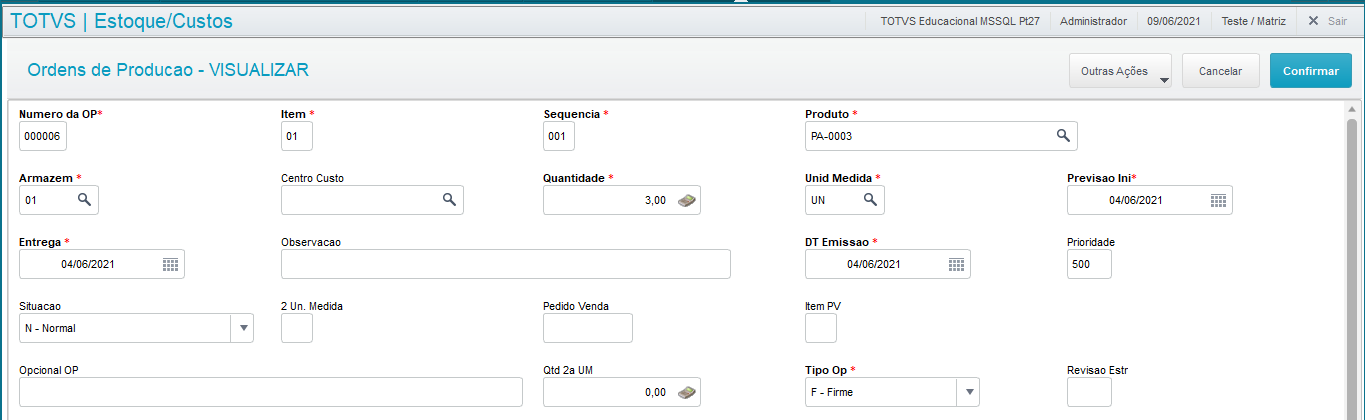Click the TOTVS Educacional MSSQL Pt27 text

[961, 21]
